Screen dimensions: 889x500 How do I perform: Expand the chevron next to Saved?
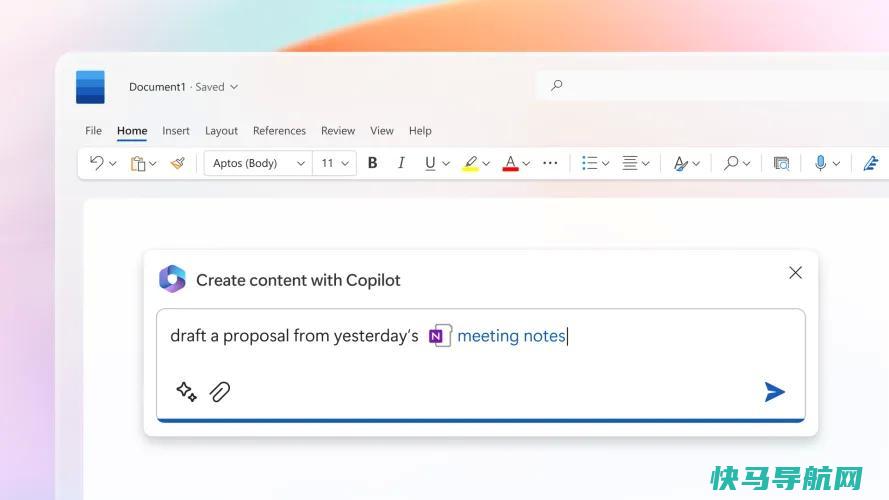tap(234, 87)
